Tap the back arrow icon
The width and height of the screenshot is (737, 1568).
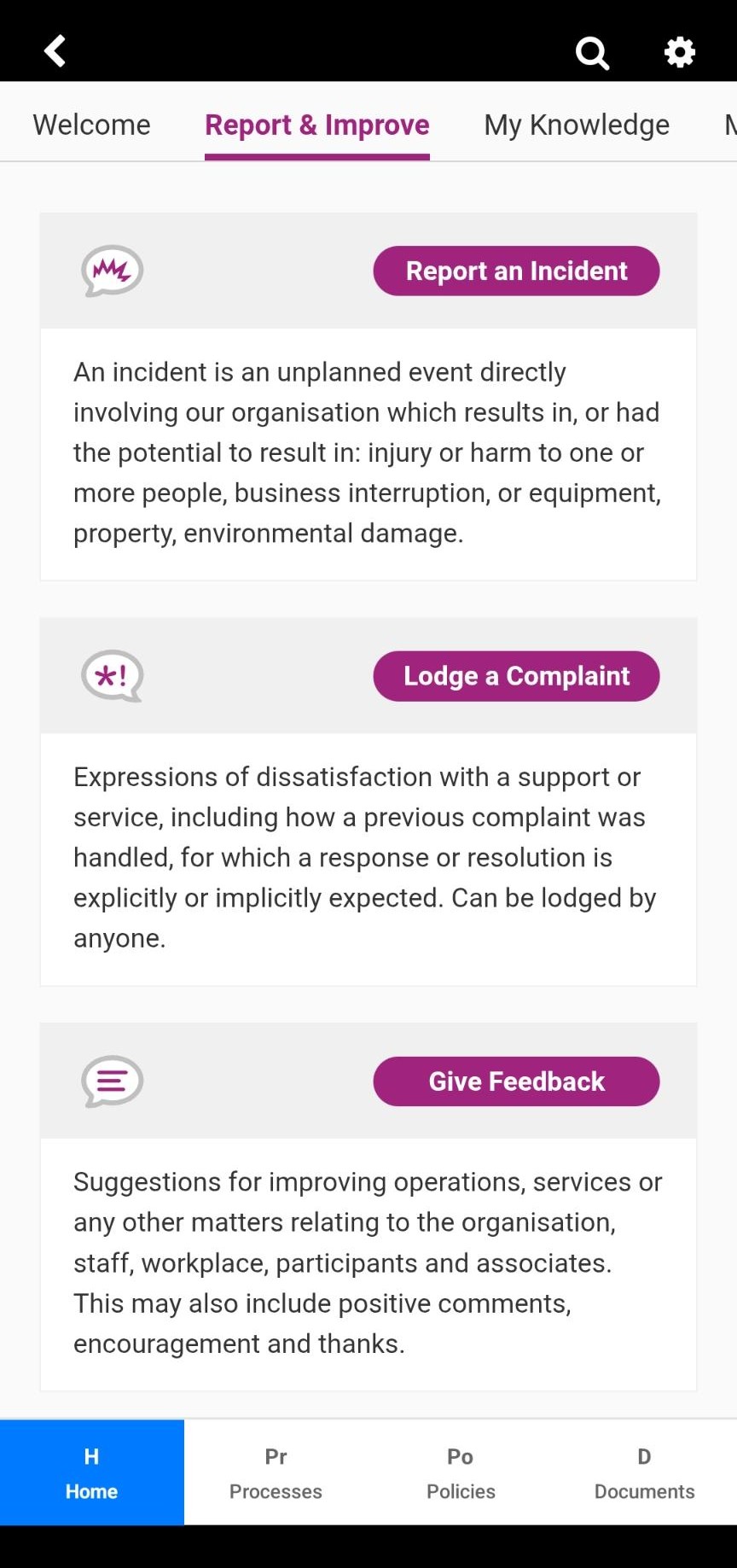[55, 51]
